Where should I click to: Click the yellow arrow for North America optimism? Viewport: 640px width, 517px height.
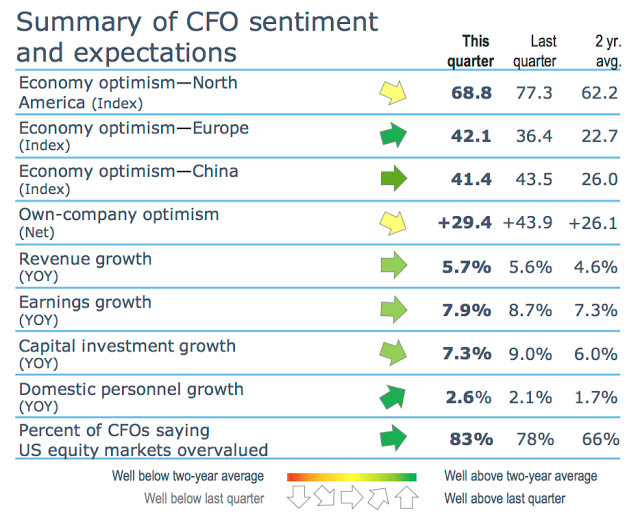point(394,92)
